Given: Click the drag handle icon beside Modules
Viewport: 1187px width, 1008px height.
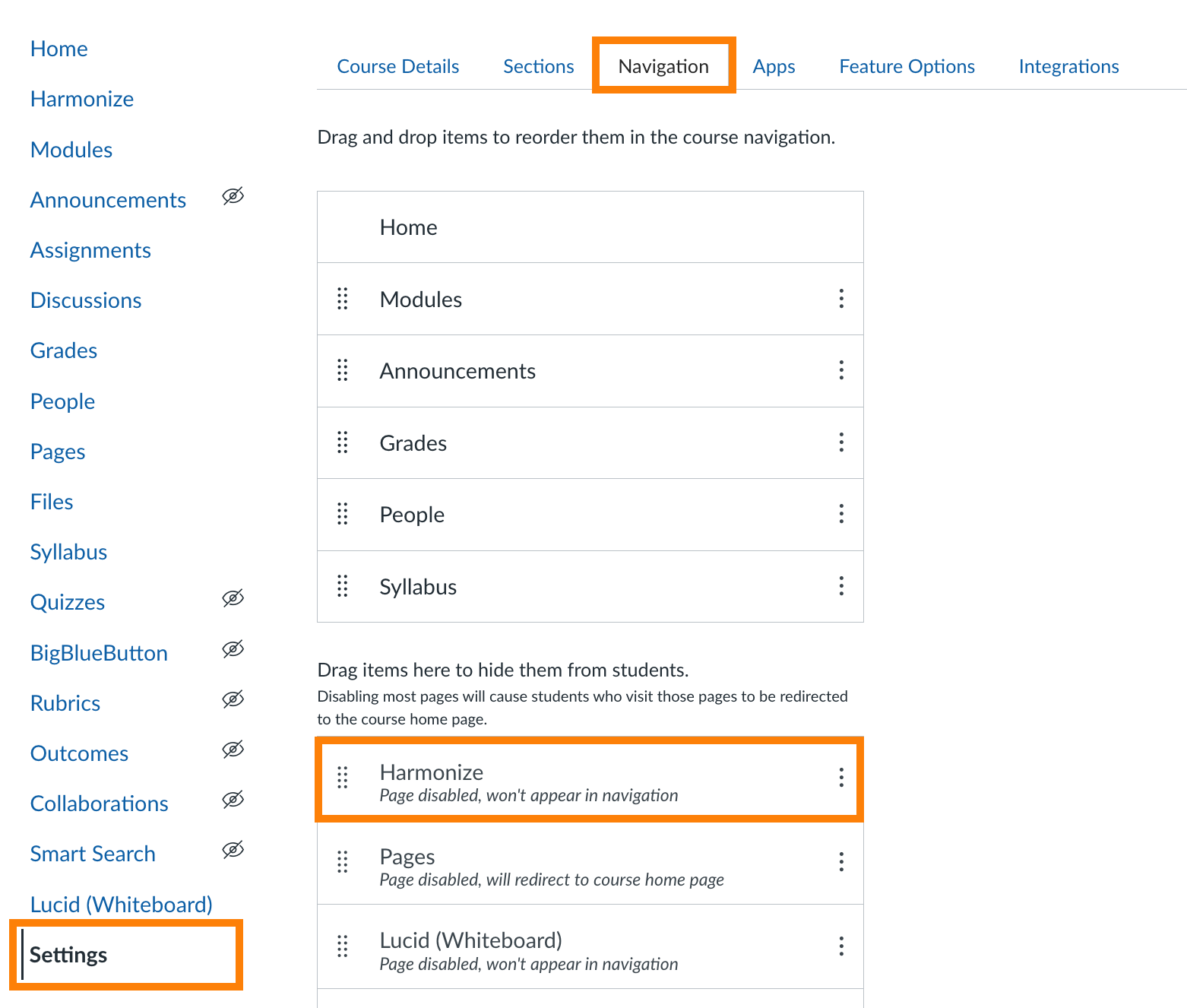Looking at the screenshot, I should tap(343, 299).
